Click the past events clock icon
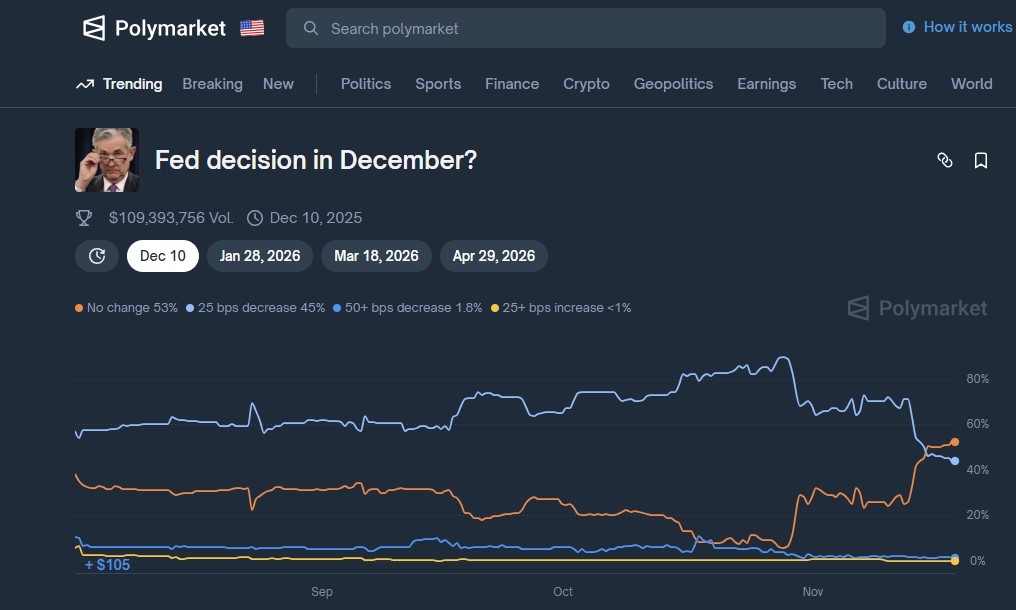The height and width of the screenshot is (610, 1016). (97, 256)
